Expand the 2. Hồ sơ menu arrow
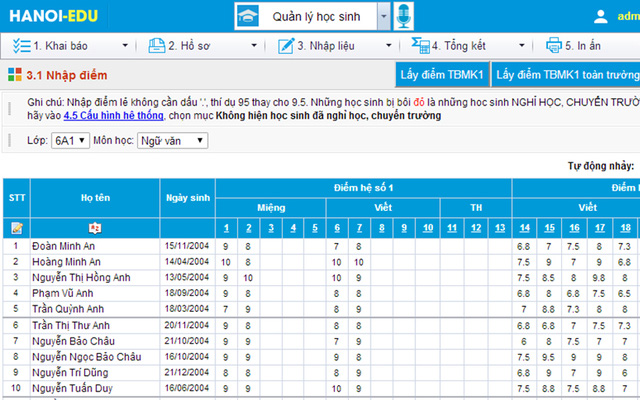 click(x=254, y=46)
